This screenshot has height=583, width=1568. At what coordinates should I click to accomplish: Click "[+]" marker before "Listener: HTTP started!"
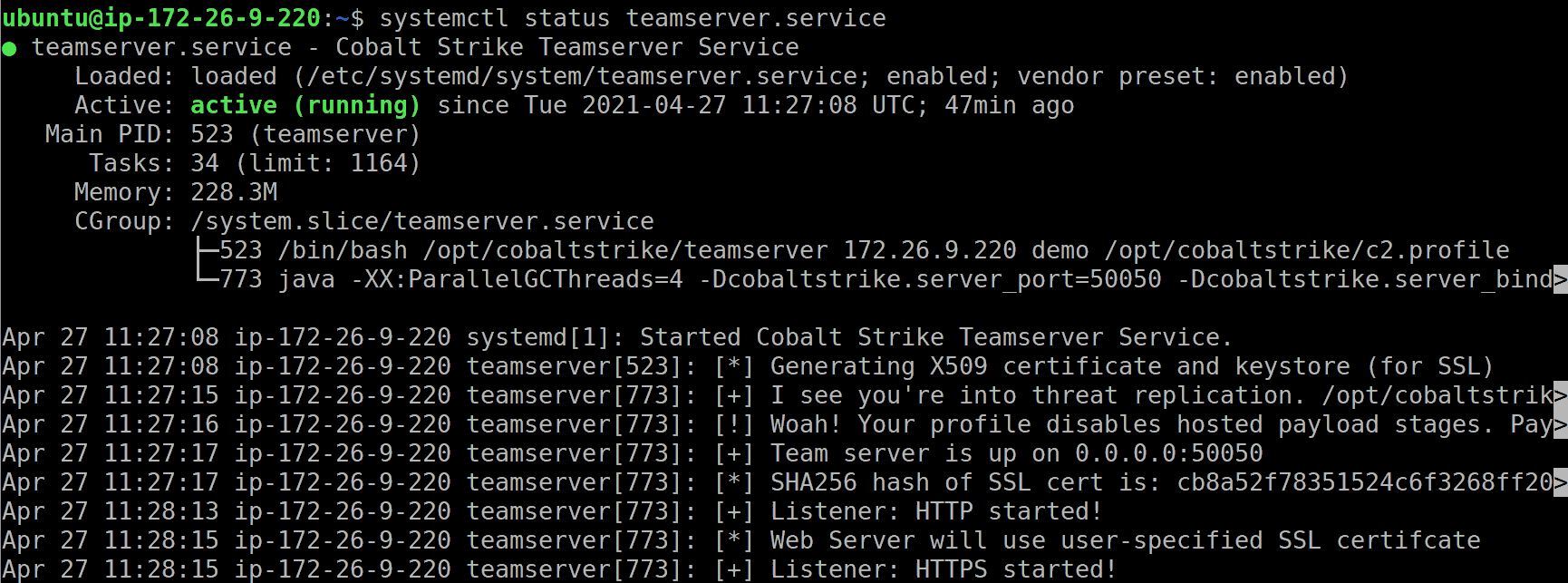coord(733,511)
